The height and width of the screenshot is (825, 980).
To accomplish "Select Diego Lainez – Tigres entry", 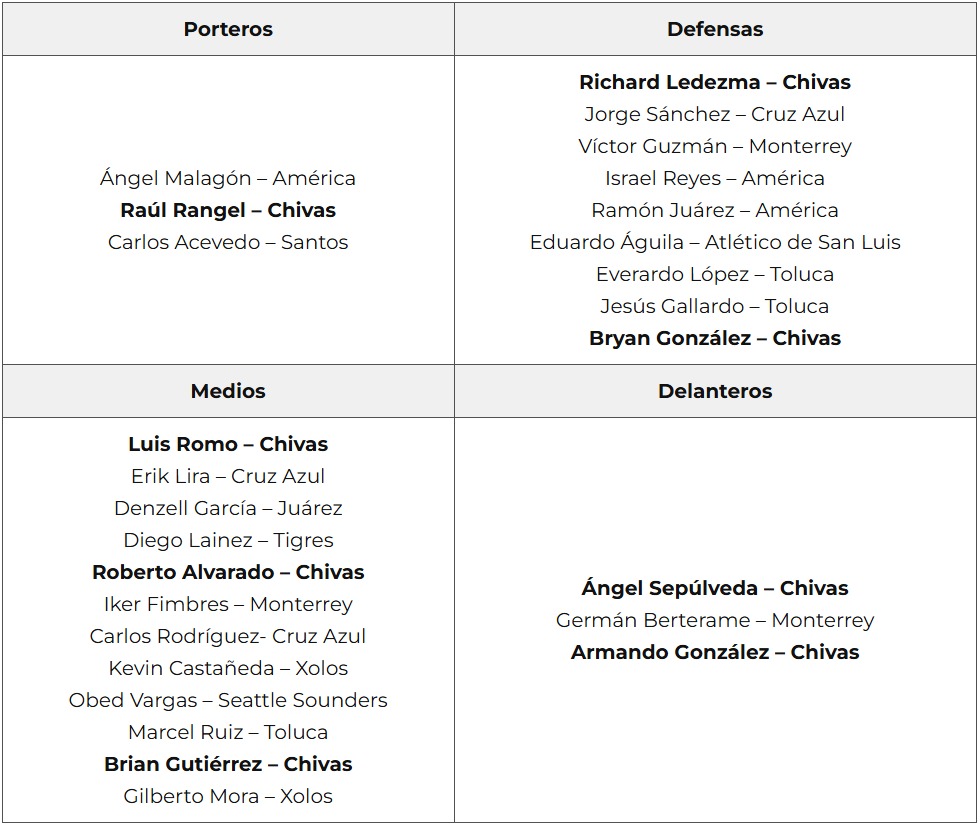I will tap(228, 540).
